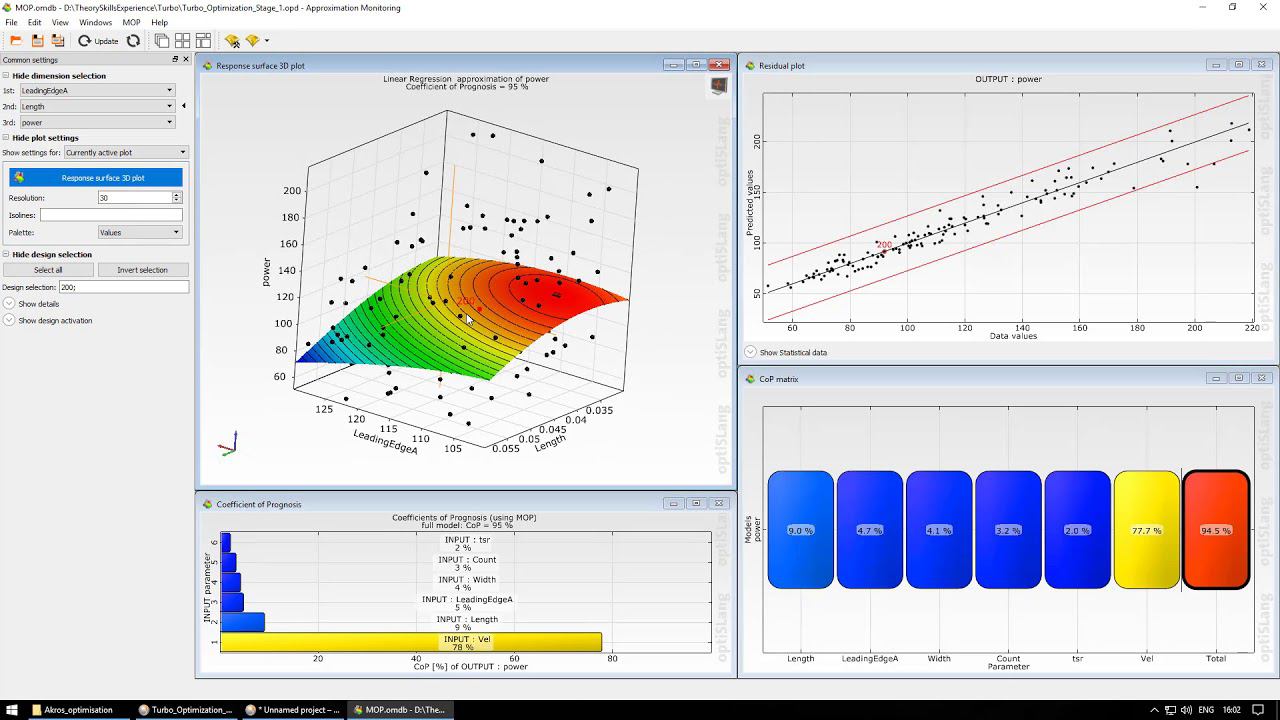Click the circular auto-refresh arrows icon
This screenshot has height=720, width=1280.
133,41
